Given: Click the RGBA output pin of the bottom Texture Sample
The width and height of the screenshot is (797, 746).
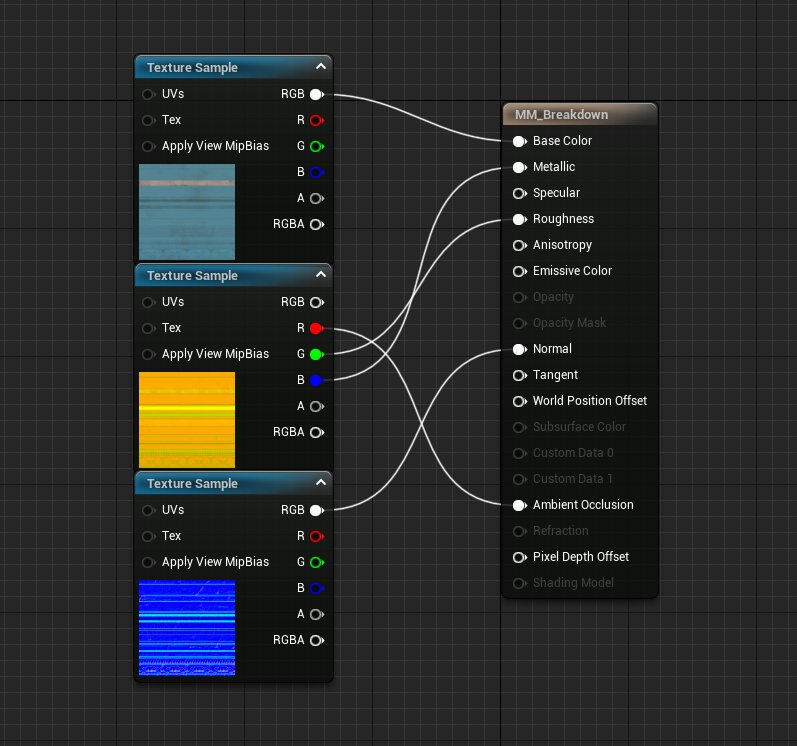Looking at the screenshot, I should click(x=317, y=640).
